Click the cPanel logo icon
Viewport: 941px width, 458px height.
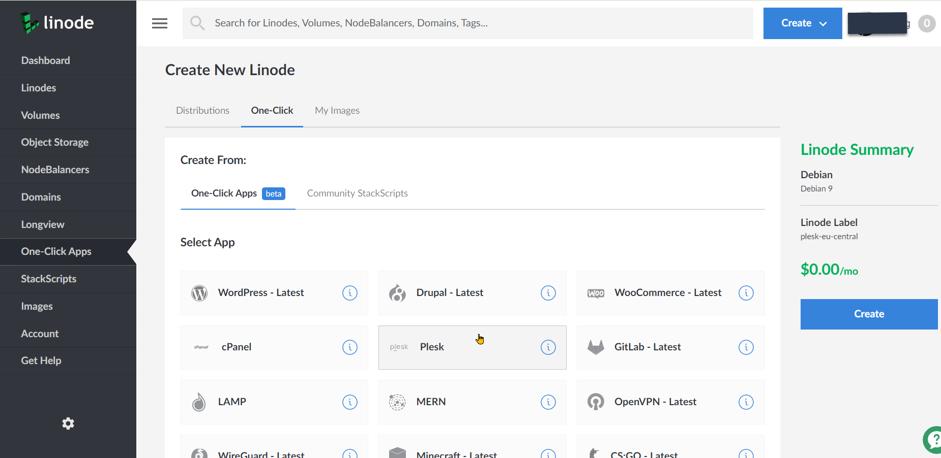point(200,347)
